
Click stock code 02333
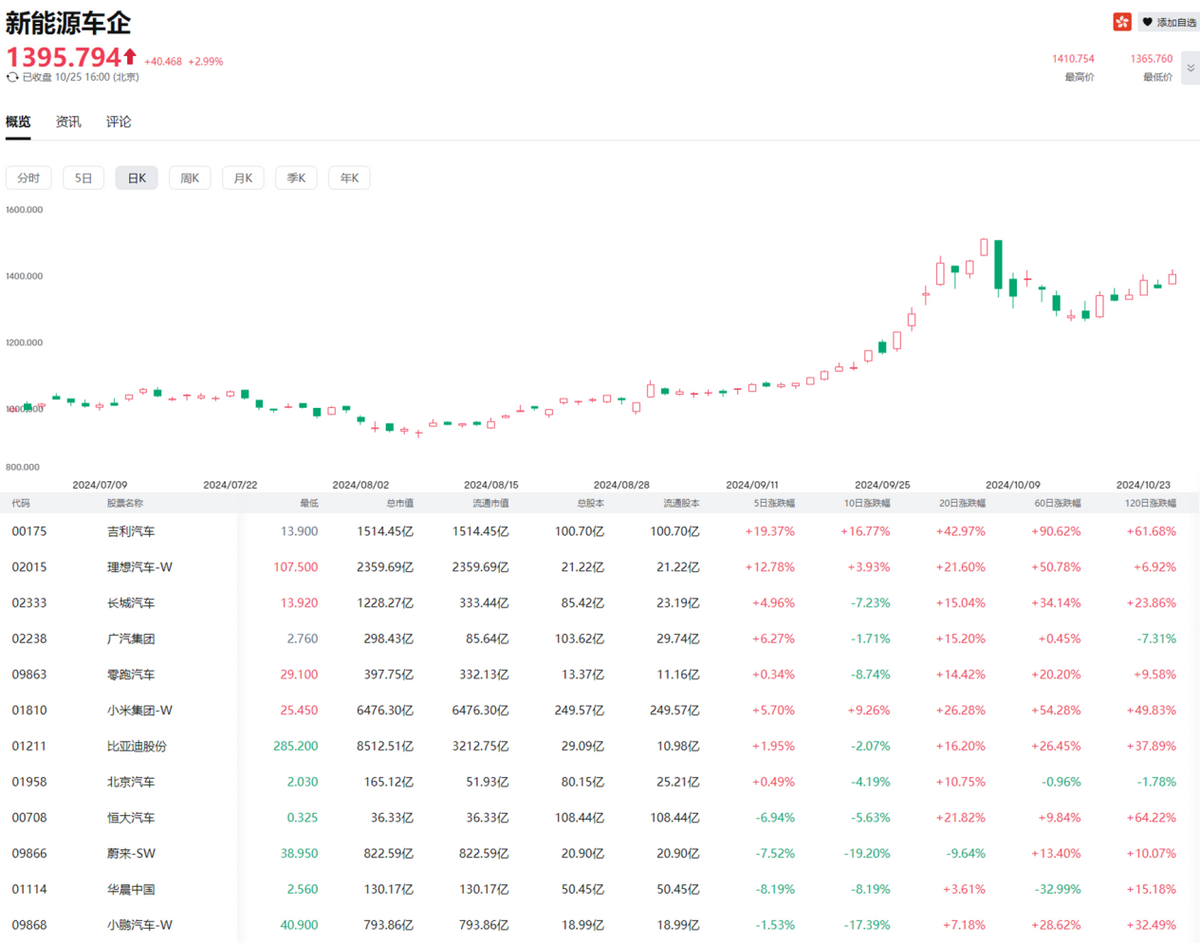[x=29, y=603]
